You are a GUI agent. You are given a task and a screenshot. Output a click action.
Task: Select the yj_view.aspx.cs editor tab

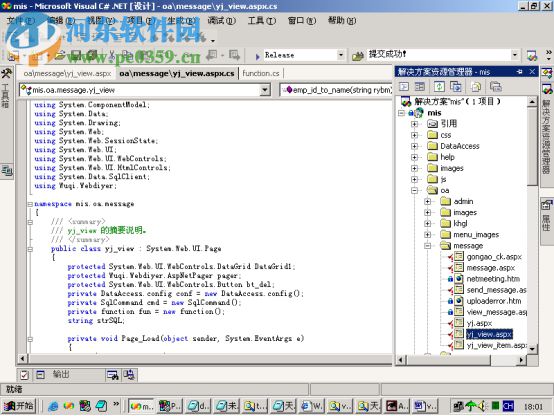(x=177, y=73)
